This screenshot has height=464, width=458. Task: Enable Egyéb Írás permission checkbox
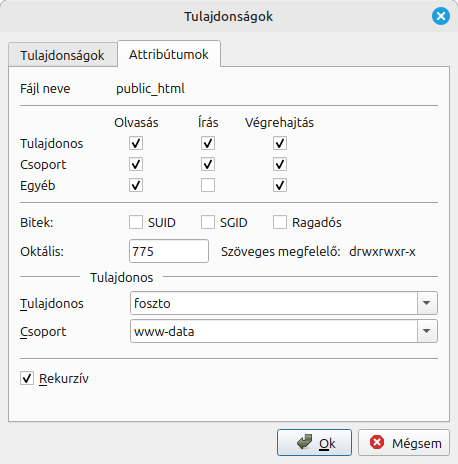click(x=208, y=185)
